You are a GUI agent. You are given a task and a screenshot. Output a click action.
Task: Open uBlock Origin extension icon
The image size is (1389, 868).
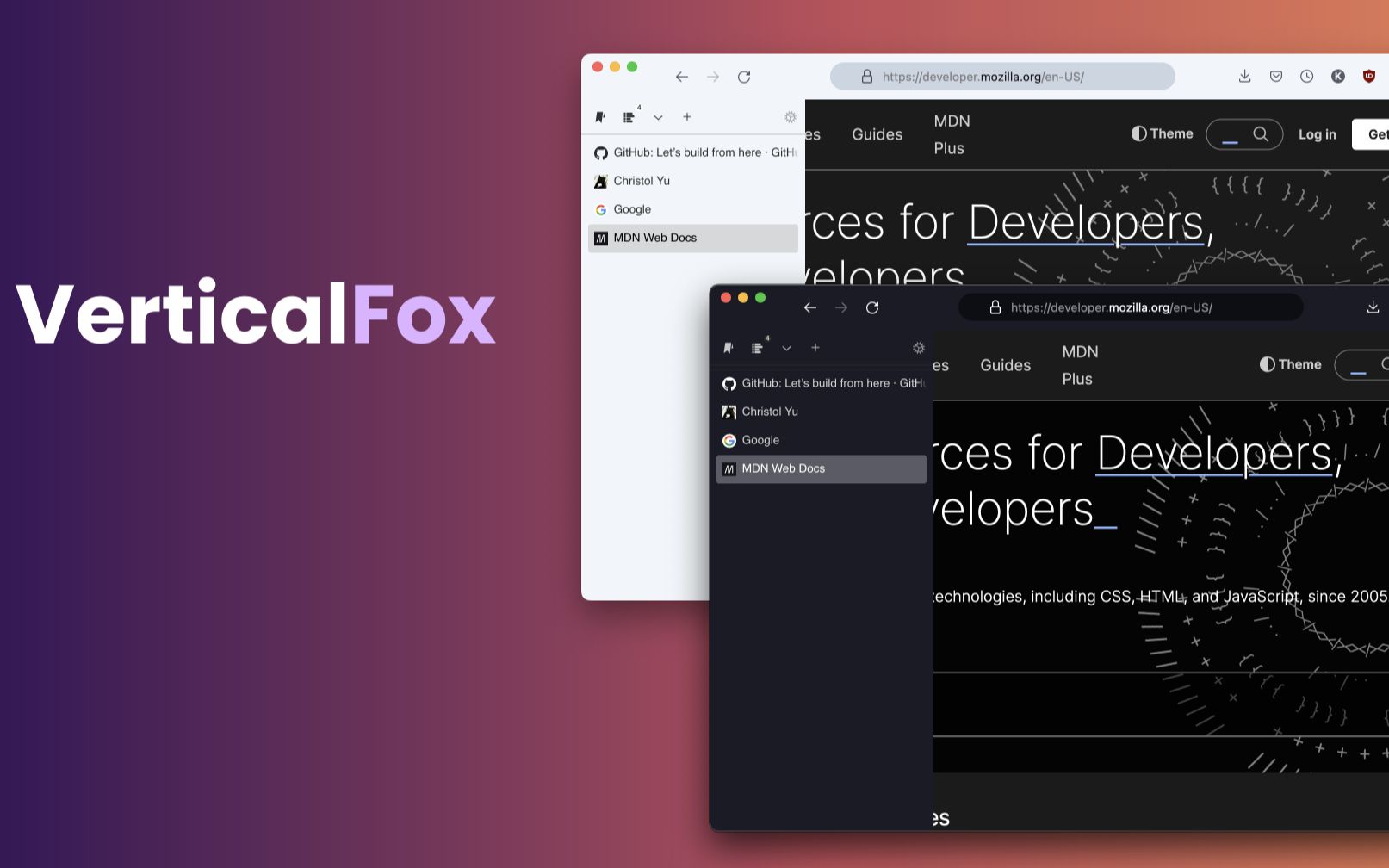1368,76
